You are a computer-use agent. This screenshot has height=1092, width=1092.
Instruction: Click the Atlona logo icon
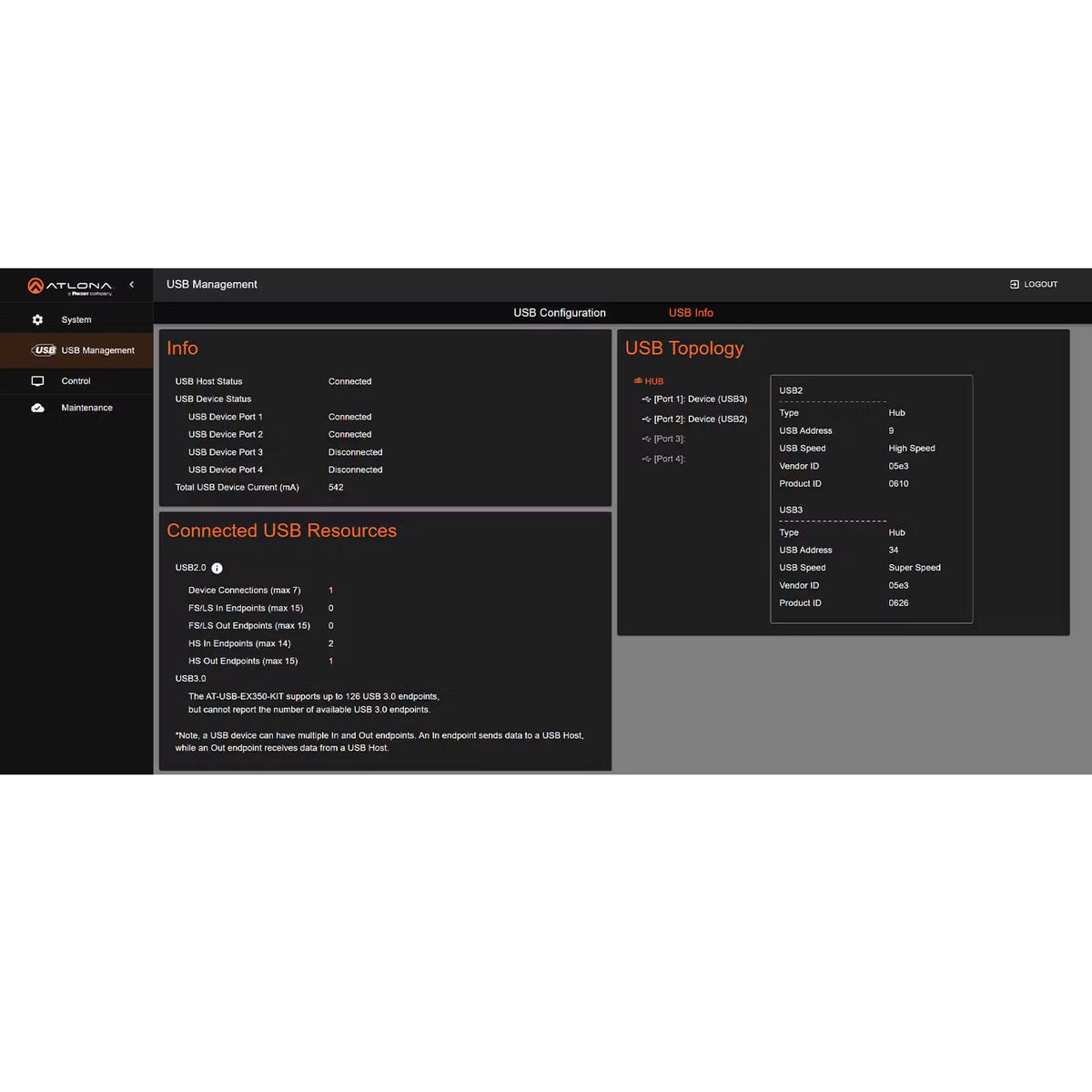pyautogui.click(x=35, y=286)
